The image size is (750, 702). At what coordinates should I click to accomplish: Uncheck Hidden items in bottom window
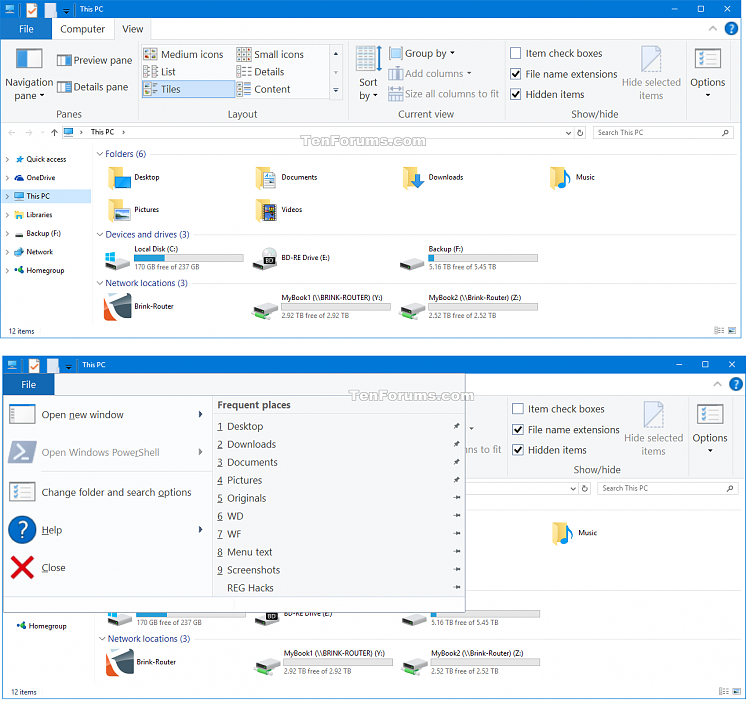point(518,450)
